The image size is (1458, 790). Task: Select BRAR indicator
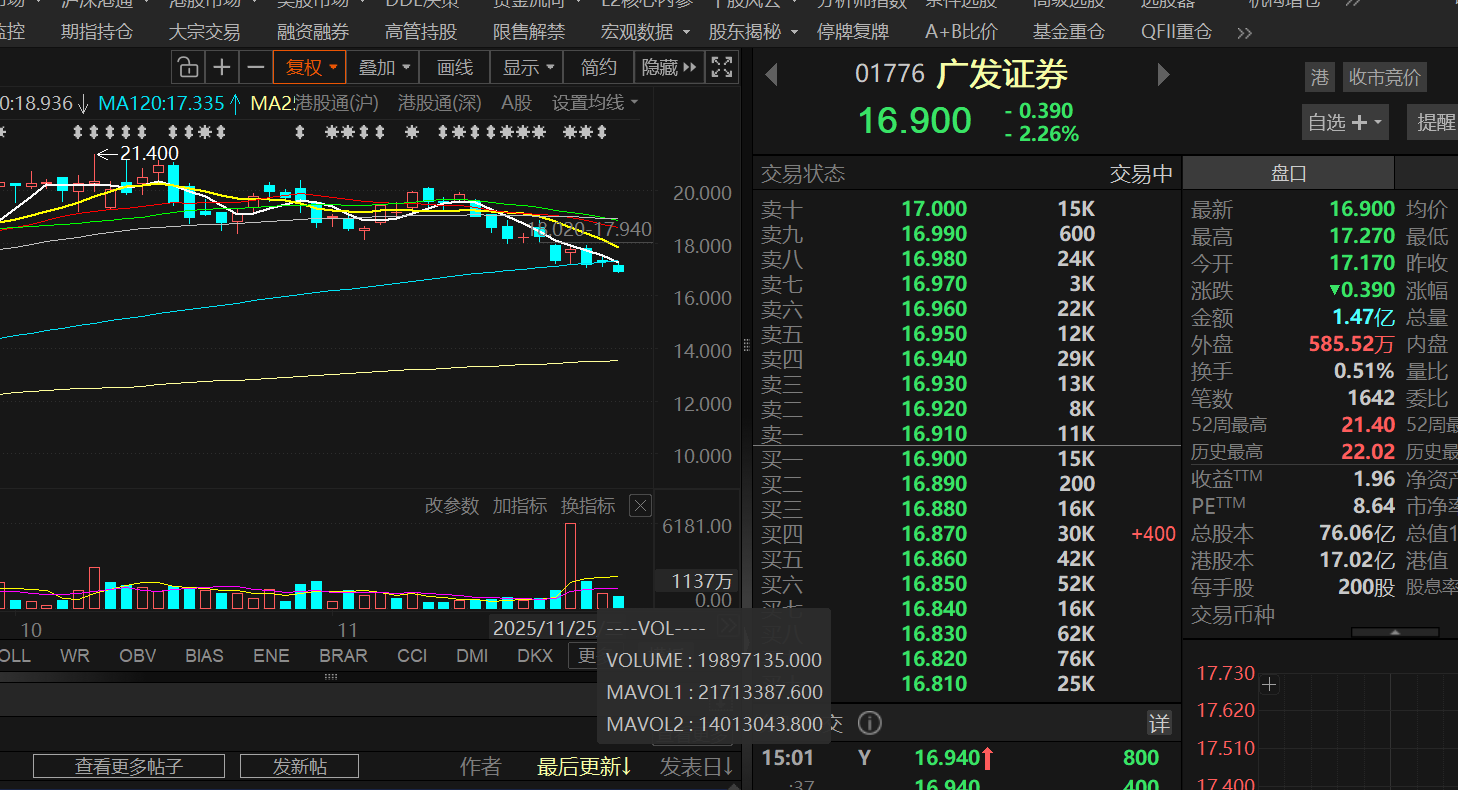click(x=343, y=656)
